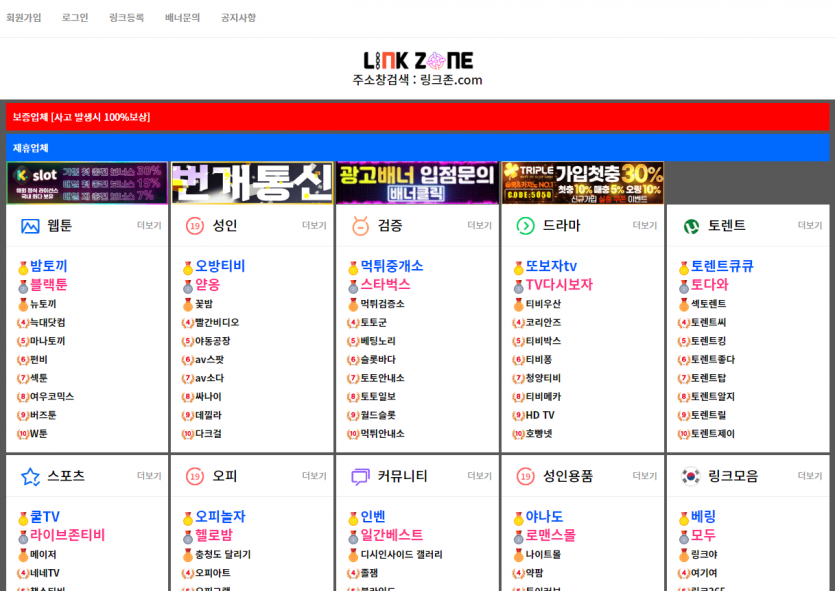Expand 더보기 in the 스포츠 section
The image size is (835, 591).
pos(149,476)
